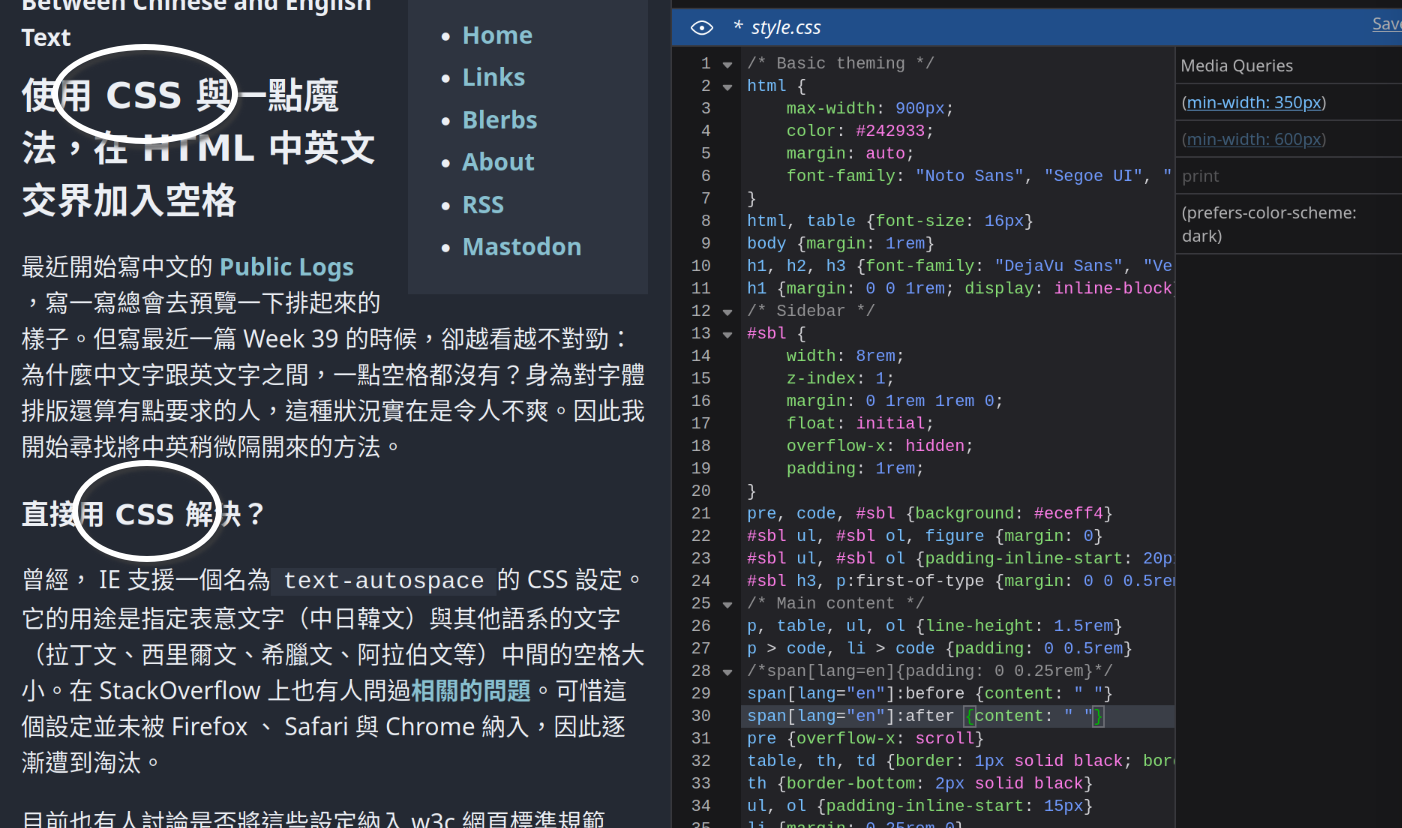Open the Home sidebar link
The width and height of the screenshot is (1402, 828).
click(497, 35)
